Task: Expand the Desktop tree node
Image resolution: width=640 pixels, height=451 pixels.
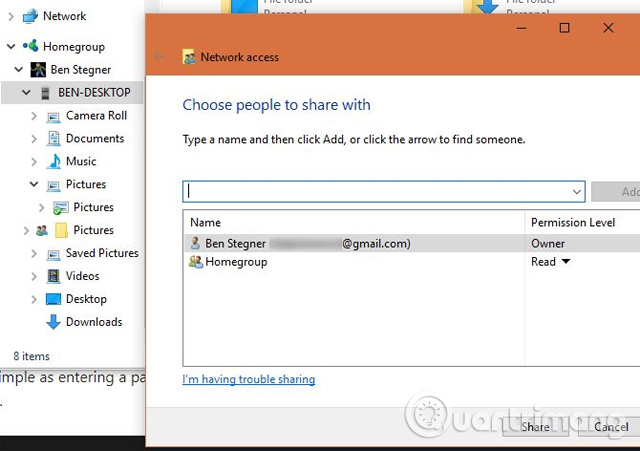Action: coord(34,299)
